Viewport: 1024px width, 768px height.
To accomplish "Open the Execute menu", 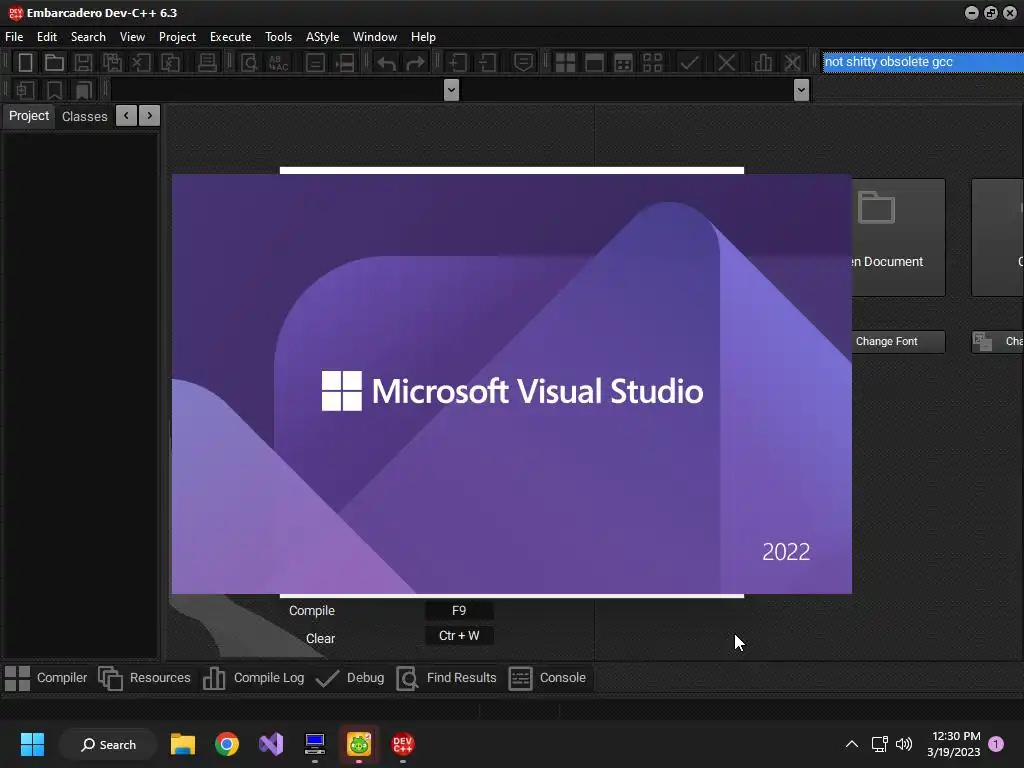I will tap(231, 37).
